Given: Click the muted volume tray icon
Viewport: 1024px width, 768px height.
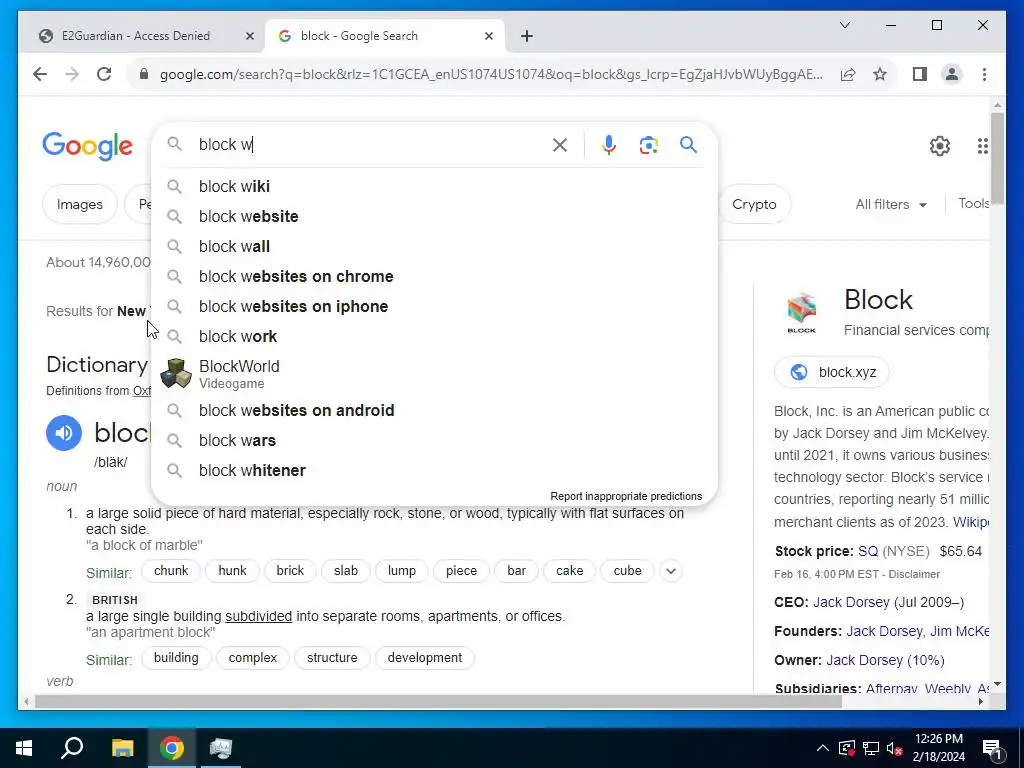Looking at the screenshot, I should point(895,748).
